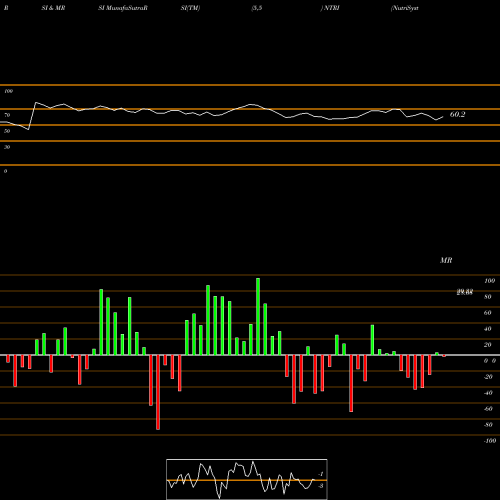Click the -80 label on MR axis

click(x=488, y=425)
